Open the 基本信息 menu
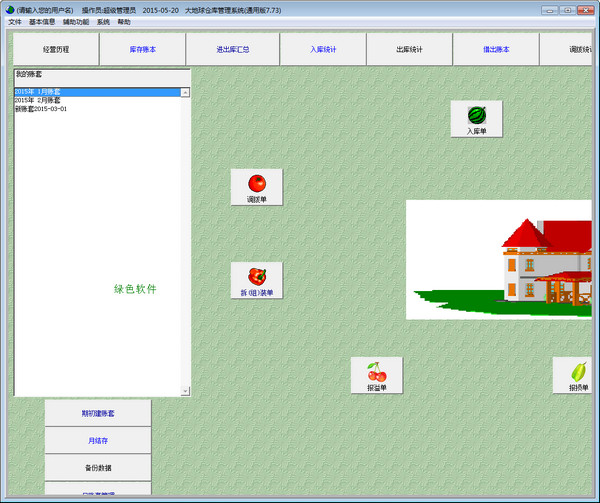This screenshot has width=600, height=503. point(42,22)
